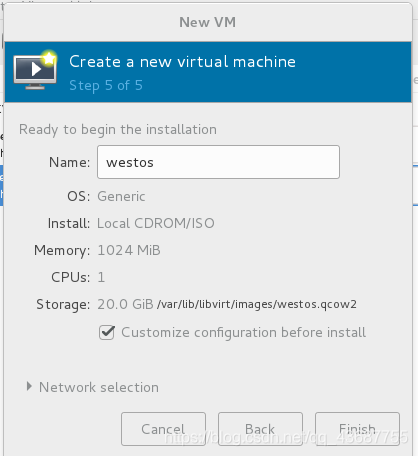Click the 'Customize configuration before install' label
The width and height of the screenshot is (418, 456).
[x=243, y=333]
